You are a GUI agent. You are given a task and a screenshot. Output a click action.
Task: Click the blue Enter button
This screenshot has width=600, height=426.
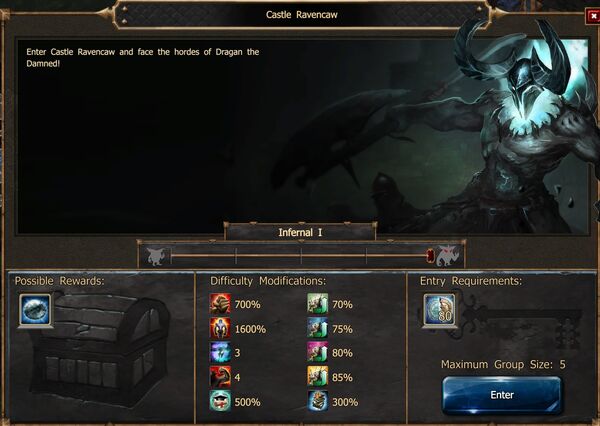coord(502,395)
